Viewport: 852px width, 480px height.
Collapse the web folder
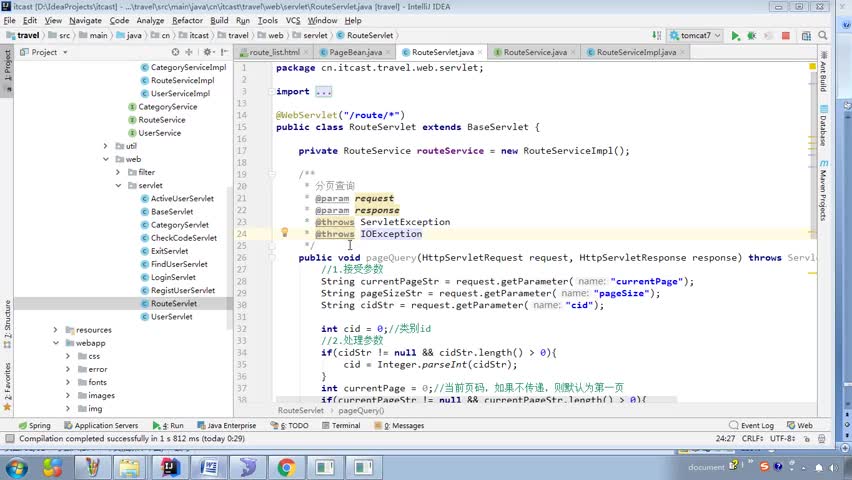[x=105, y=159]
